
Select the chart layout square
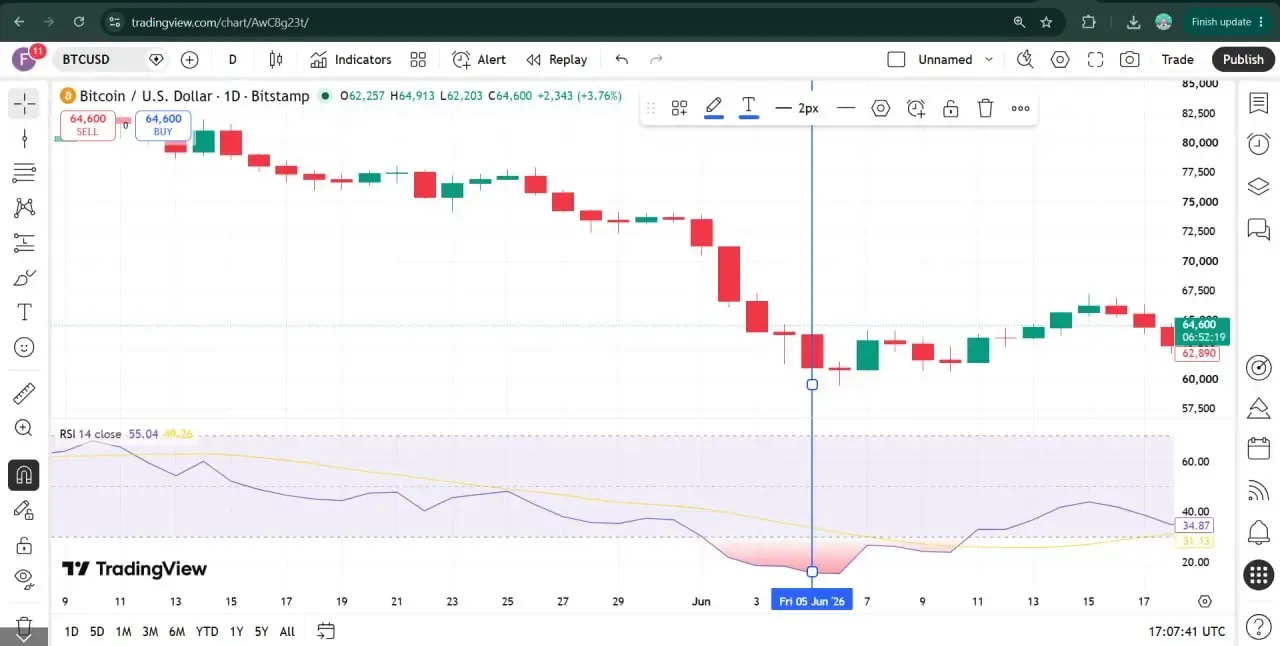click(x=896, y=60)
